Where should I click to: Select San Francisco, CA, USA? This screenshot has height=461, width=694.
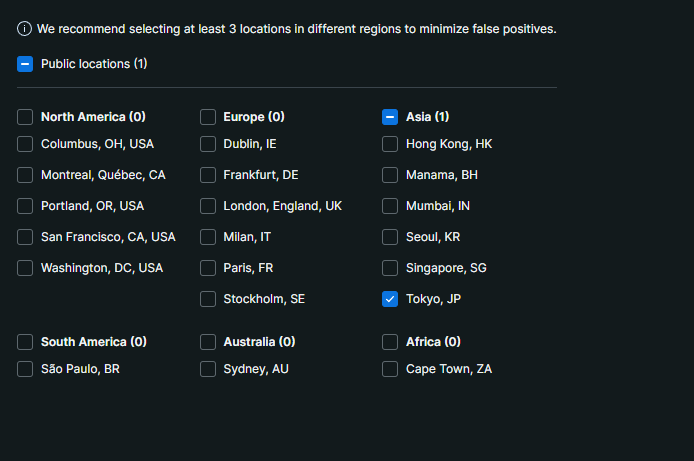click(25, 237)
